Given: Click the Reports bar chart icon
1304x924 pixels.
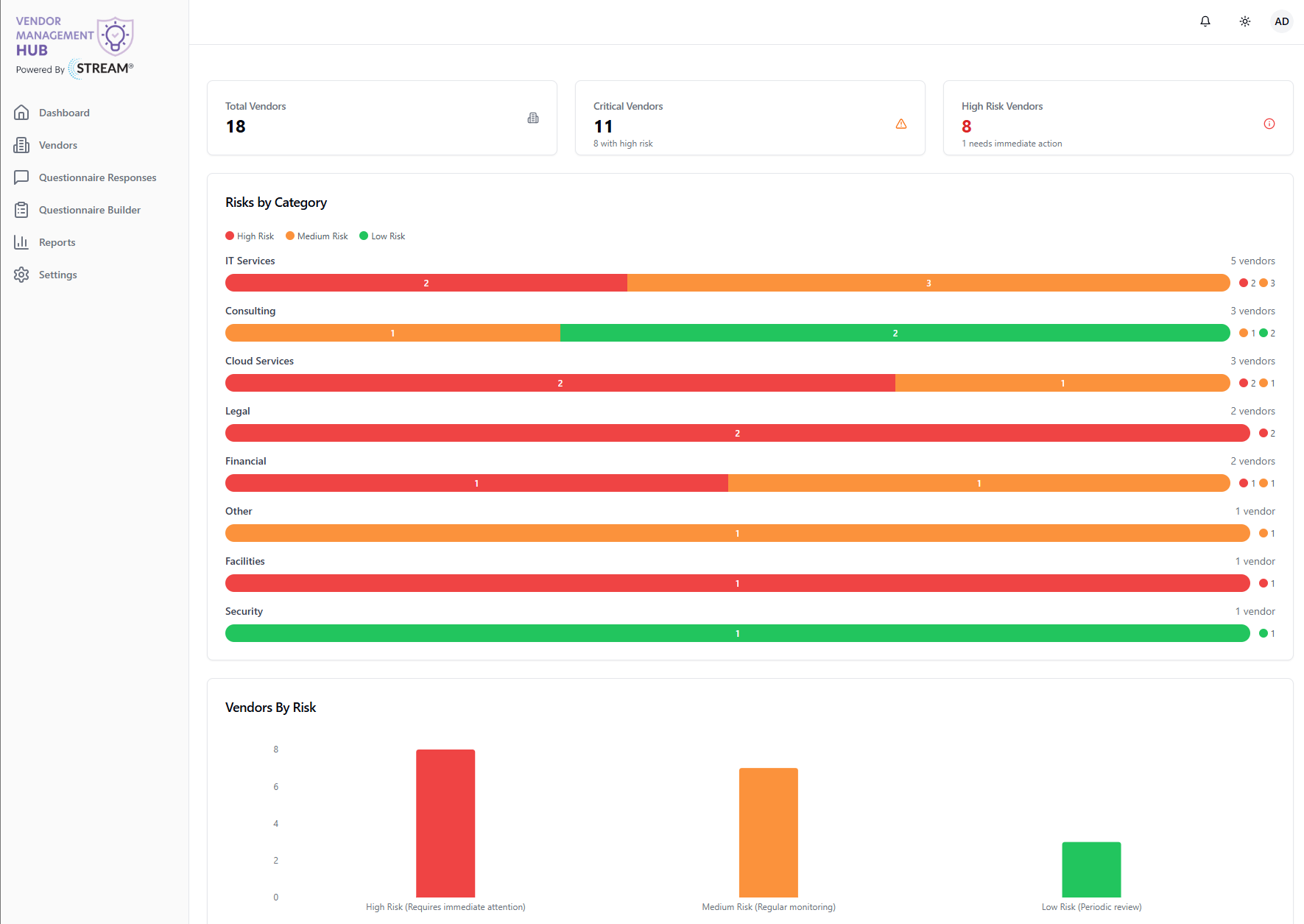Looking at the screenshot, I should point(21,242).
